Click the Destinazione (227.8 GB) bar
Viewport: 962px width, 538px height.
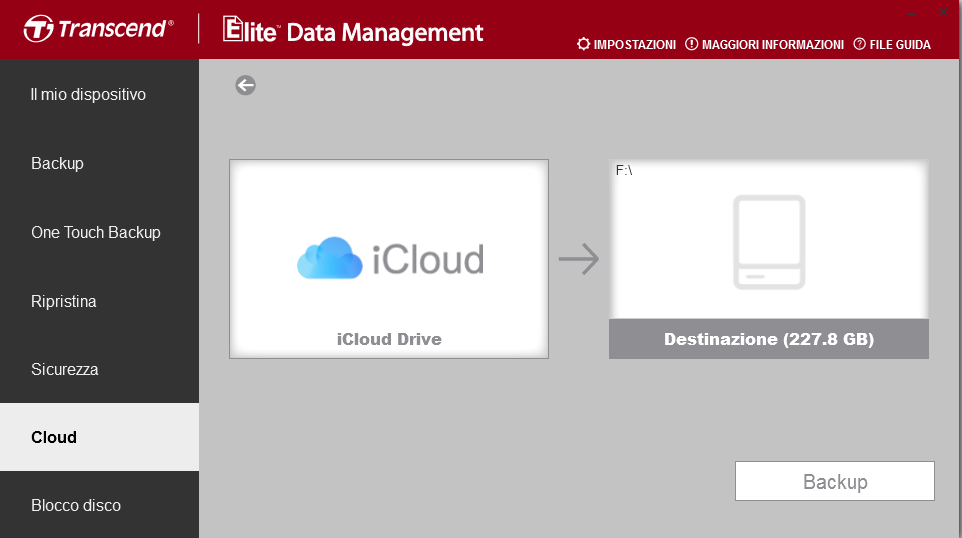(x=769, y=339)
